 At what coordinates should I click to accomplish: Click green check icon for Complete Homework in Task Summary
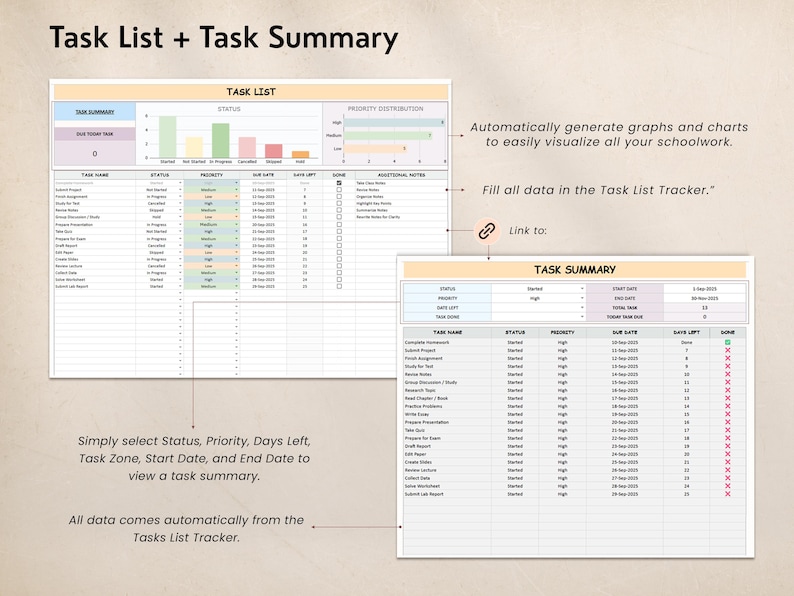(x=728, y=342)
